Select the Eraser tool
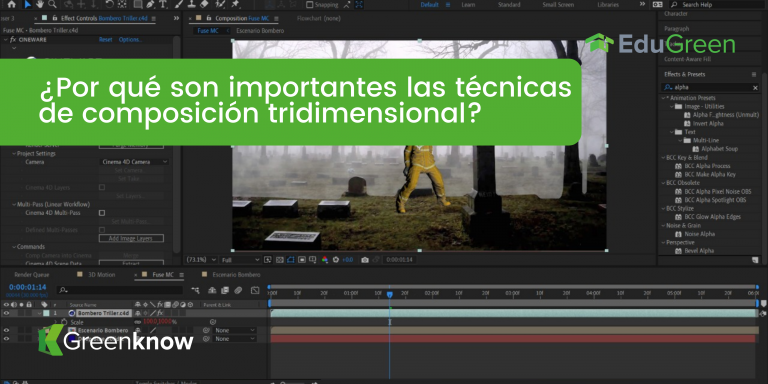 [205, 4]
